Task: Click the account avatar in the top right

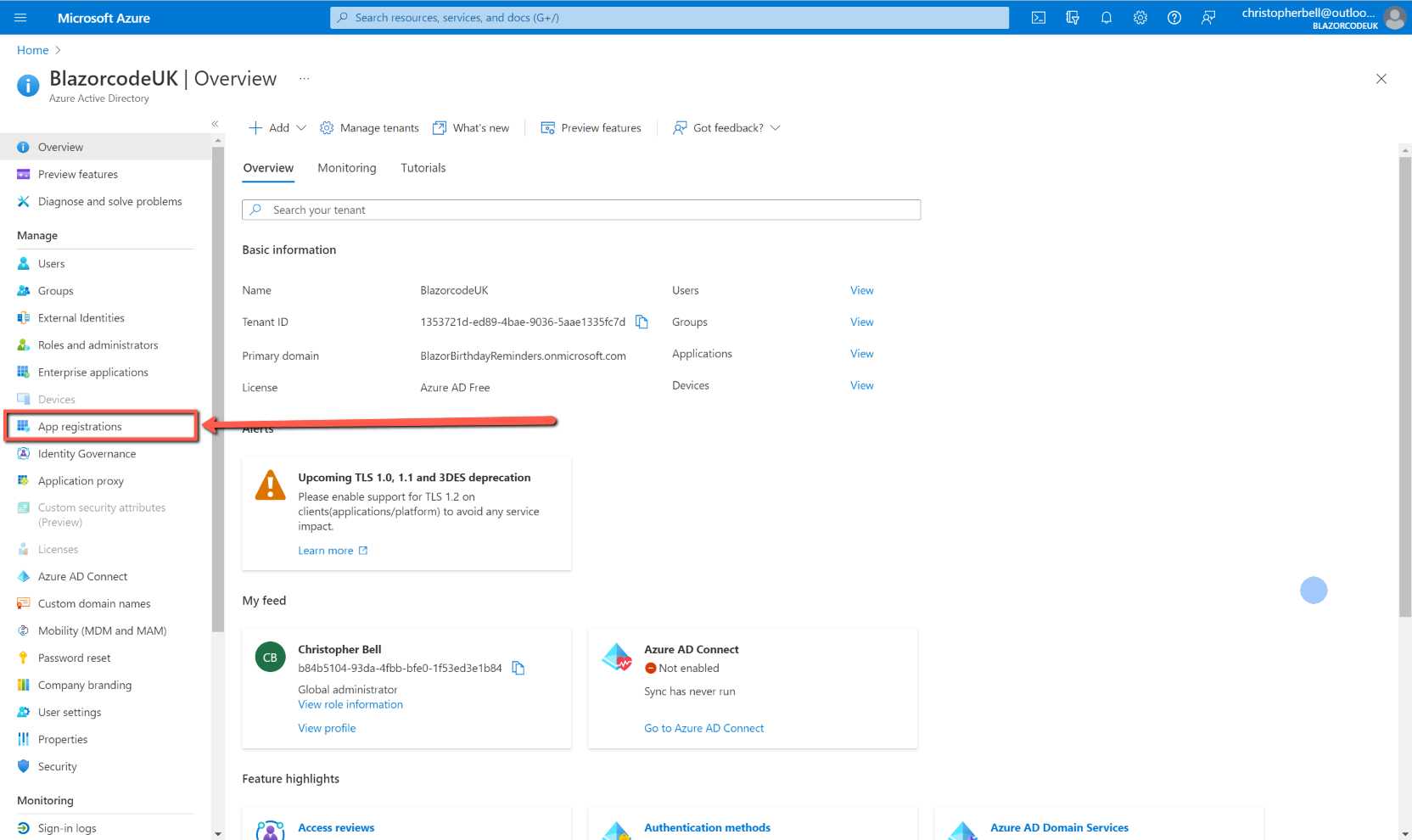Action: point(1395,17)
